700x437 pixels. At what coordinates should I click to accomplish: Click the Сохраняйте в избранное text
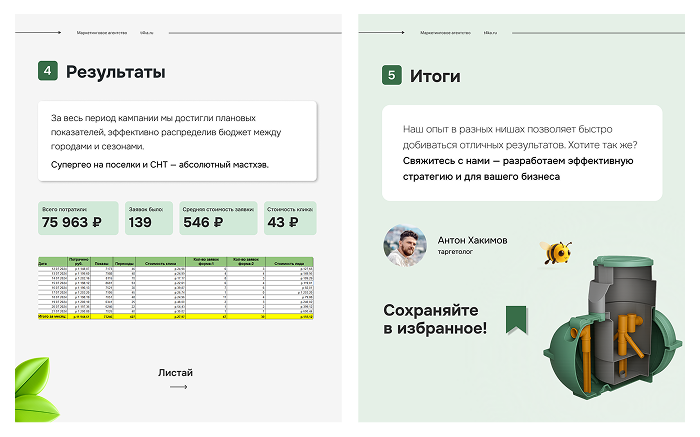tap(435, 319)
